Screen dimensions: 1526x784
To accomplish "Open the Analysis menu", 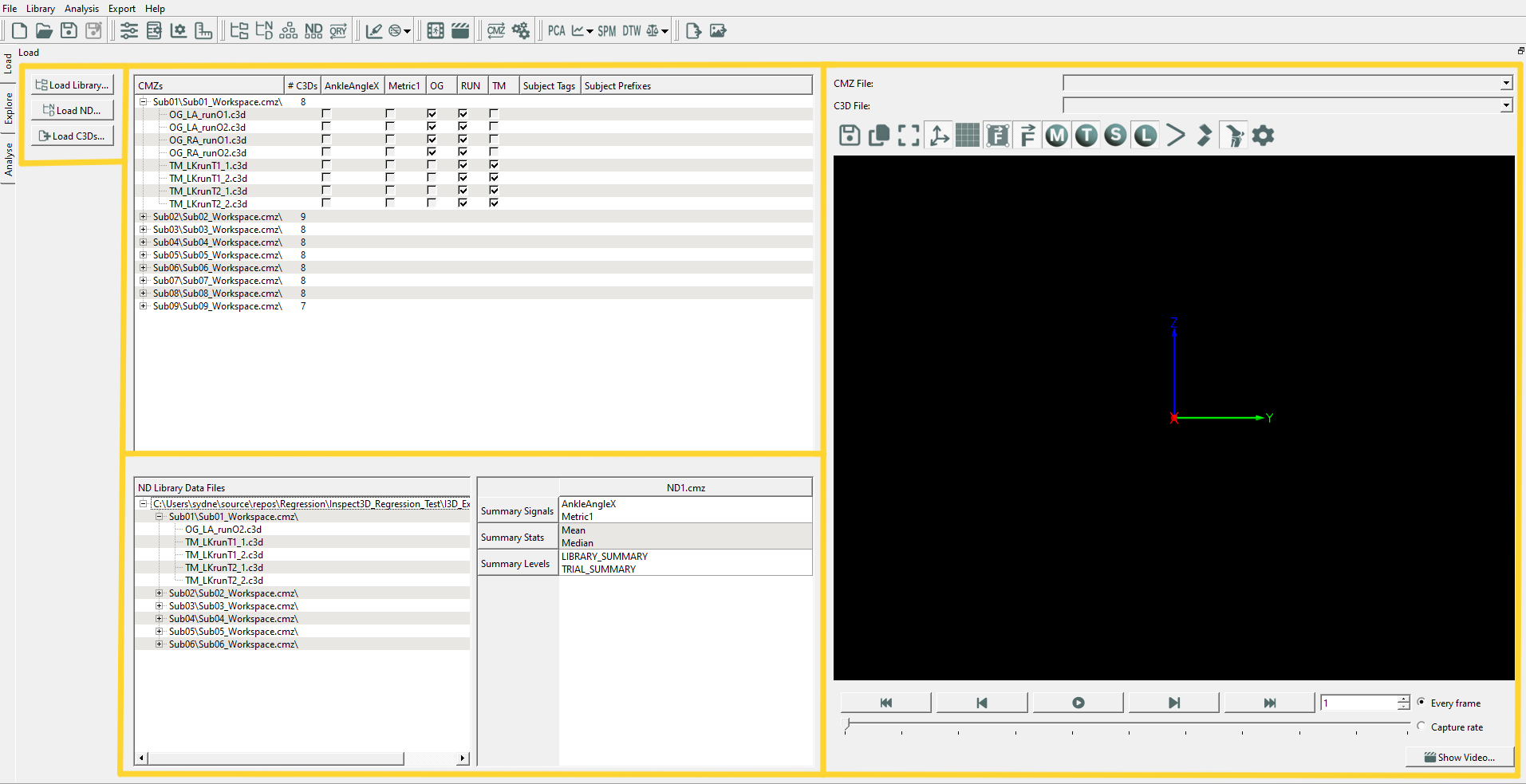I will tap(81, 9).
